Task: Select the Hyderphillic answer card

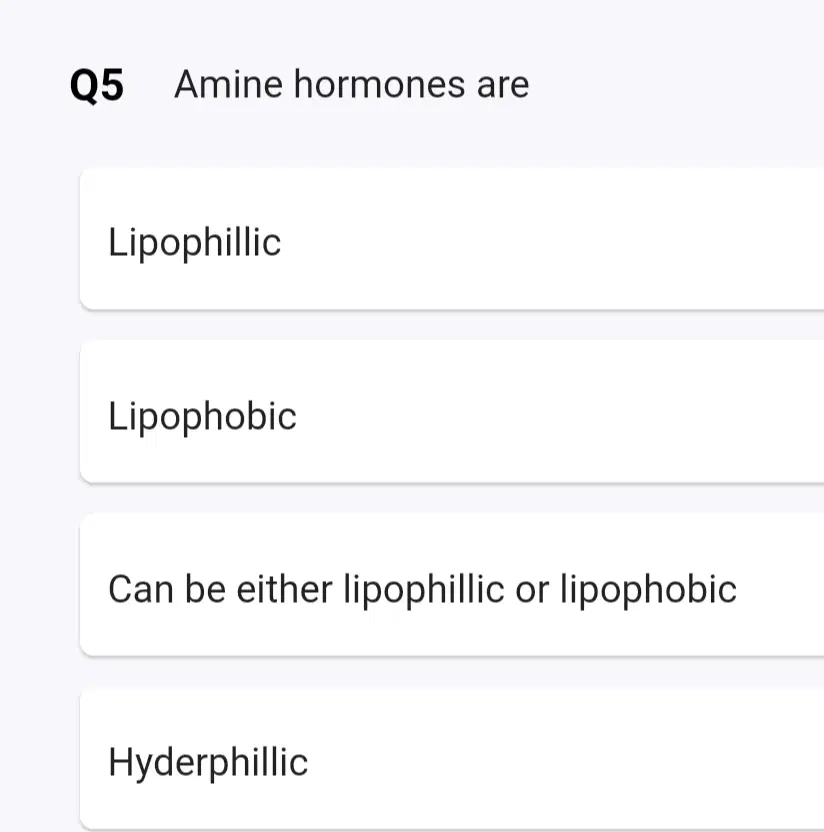Action: 452,759
